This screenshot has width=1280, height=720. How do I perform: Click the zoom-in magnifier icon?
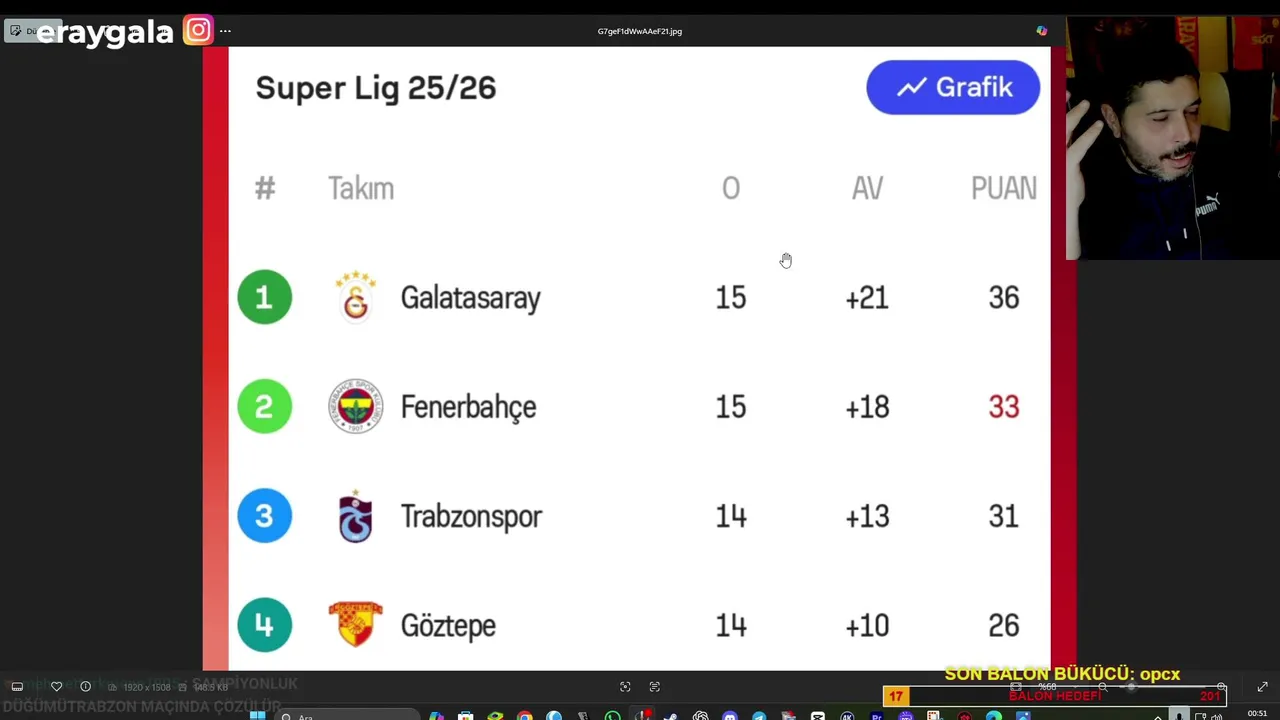point(1221,687)
